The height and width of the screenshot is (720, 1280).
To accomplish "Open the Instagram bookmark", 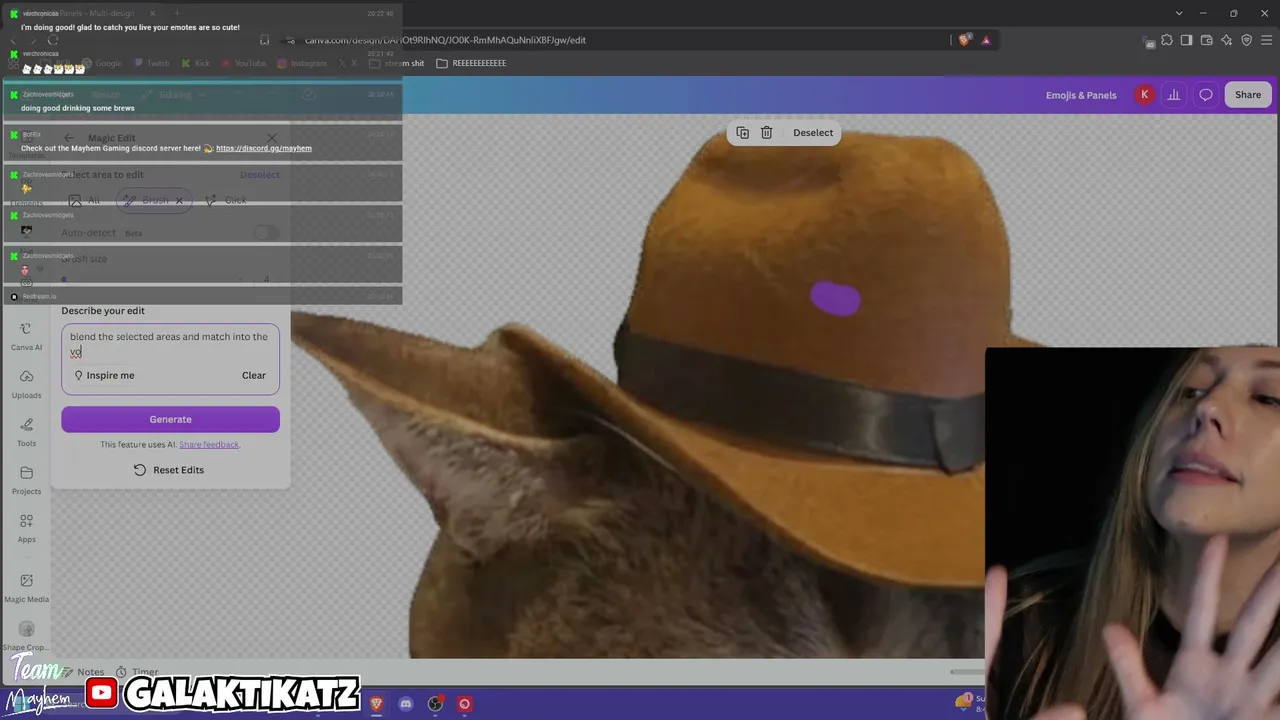I will pyautogui.click(x=302, y=63).
